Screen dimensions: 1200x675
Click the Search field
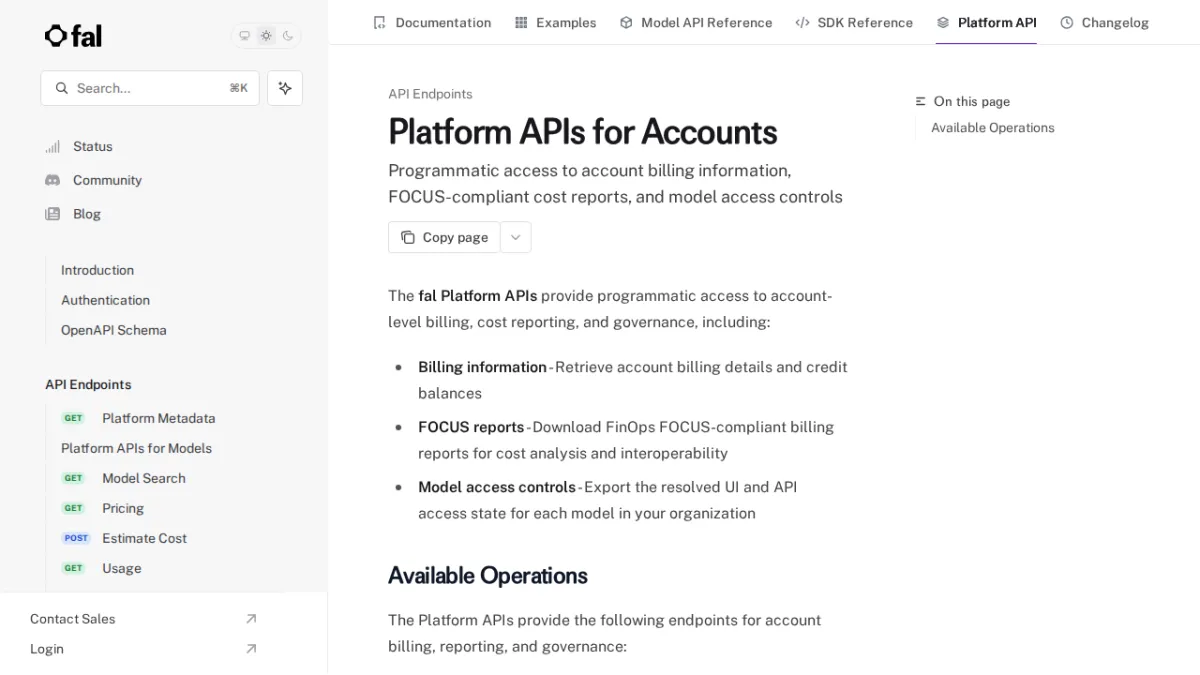[x=150, y=88]
